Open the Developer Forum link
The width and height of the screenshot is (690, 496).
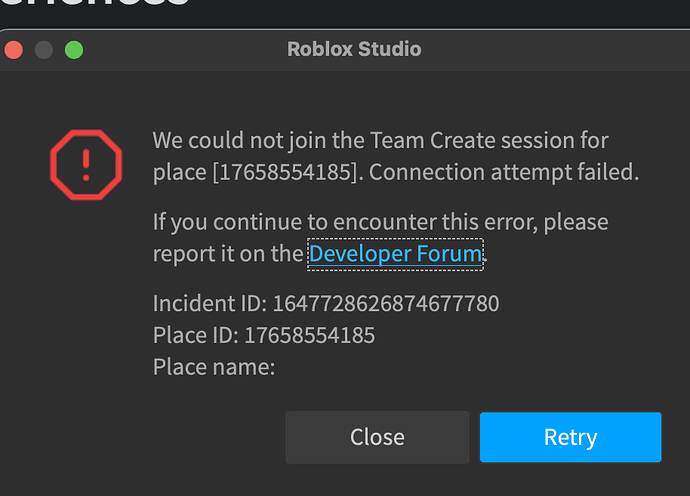click(x=395, y=254)
